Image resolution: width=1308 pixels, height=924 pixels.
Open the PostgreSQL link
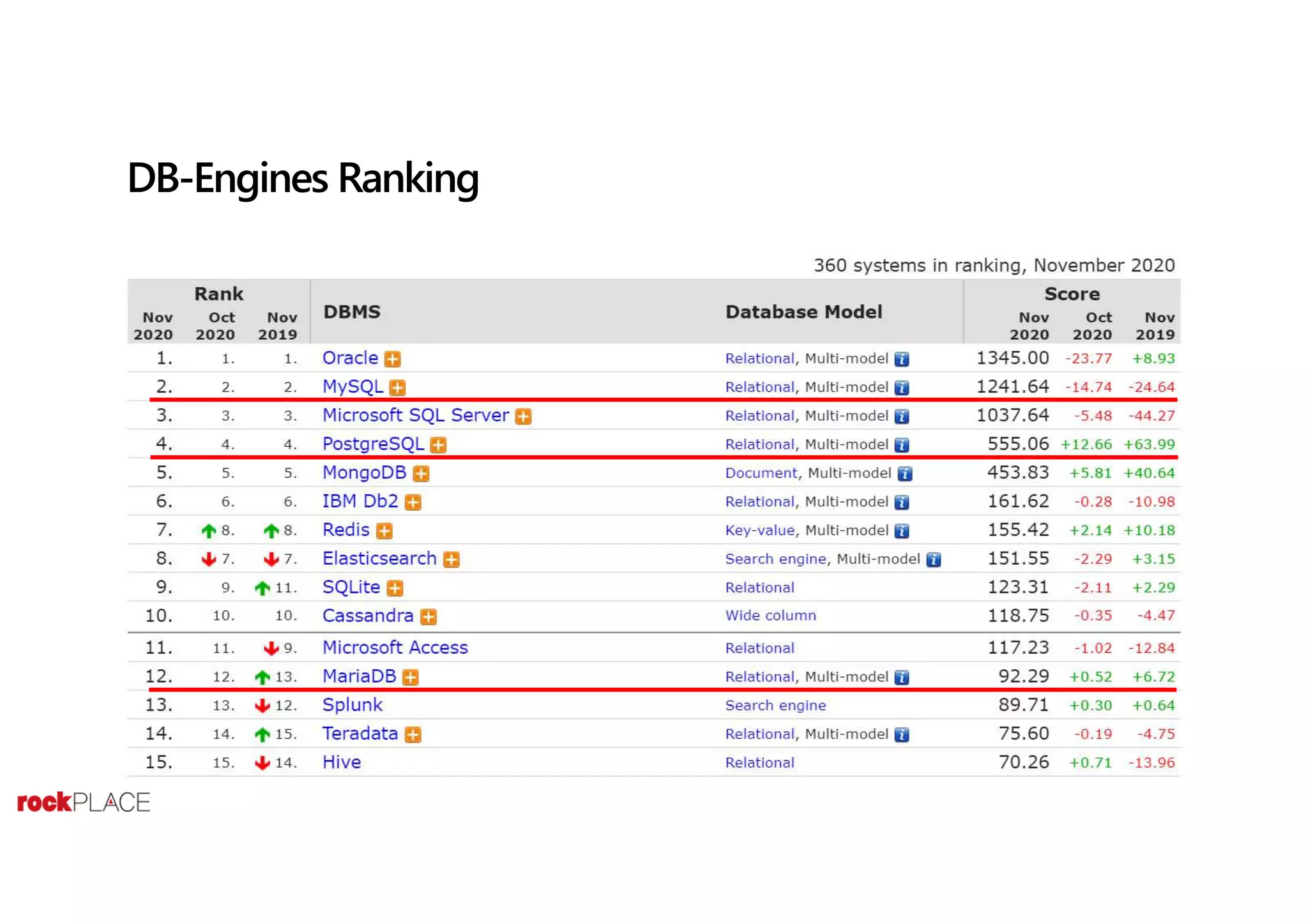pos(373,444)
